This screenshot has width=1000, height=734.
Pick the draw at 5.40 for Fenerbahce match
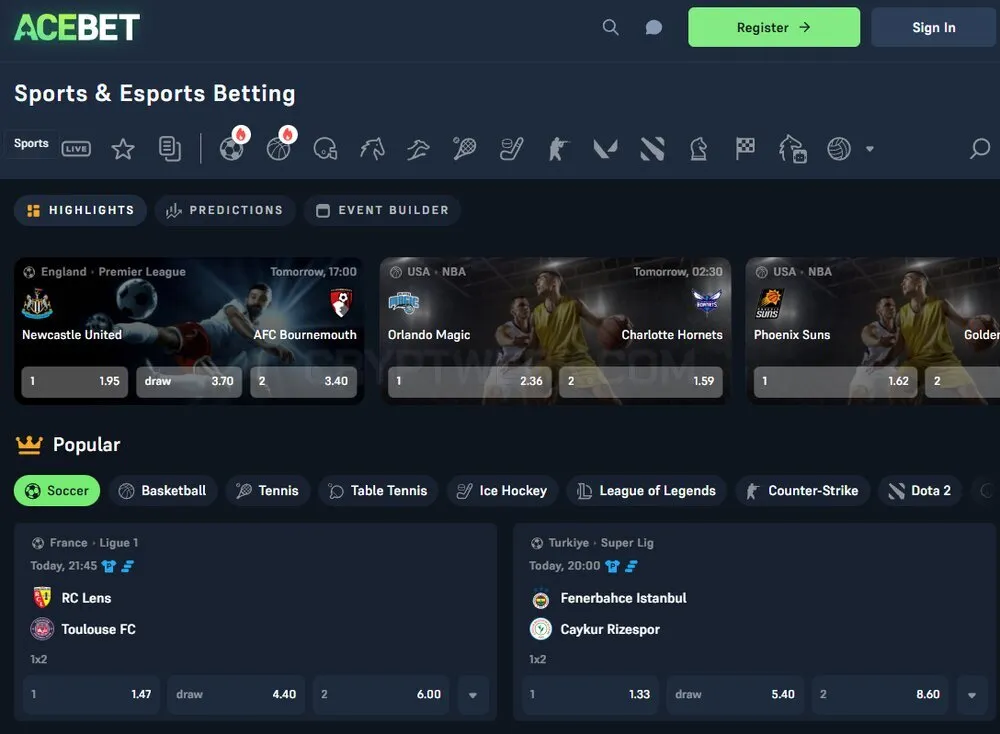pyautogui.click(x=735, y=694)
